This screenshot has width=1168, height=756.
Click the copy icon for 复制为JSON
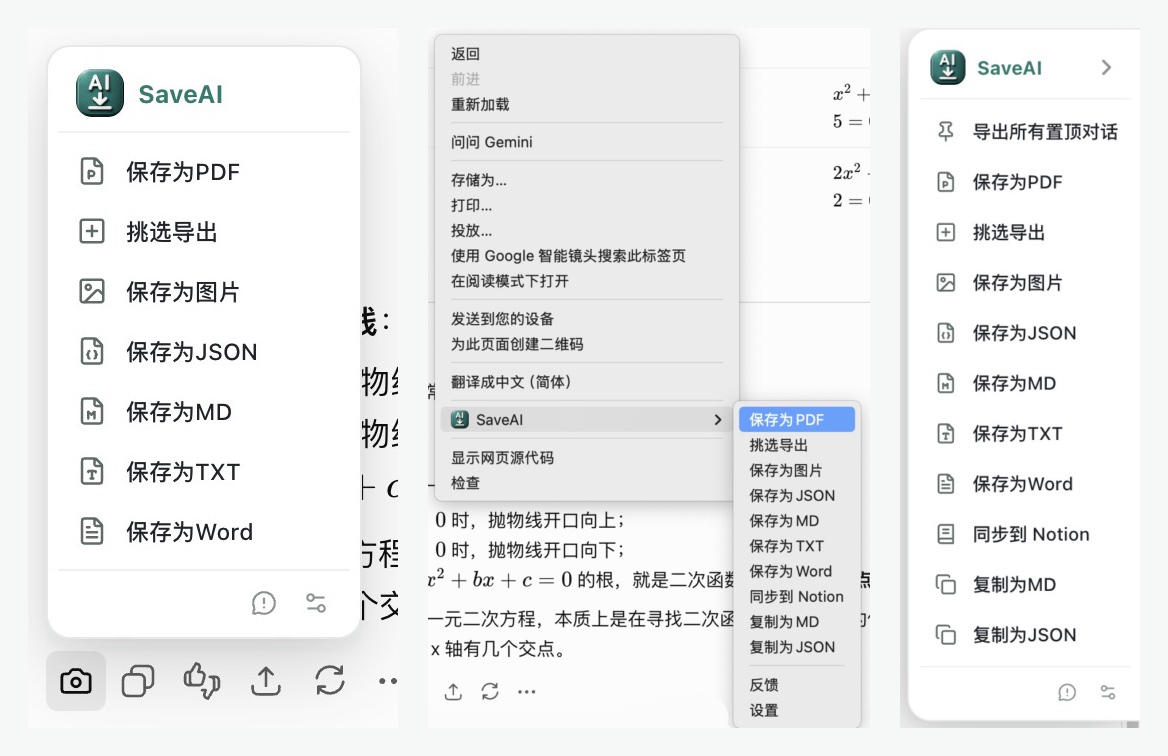(x=945, y=635)
